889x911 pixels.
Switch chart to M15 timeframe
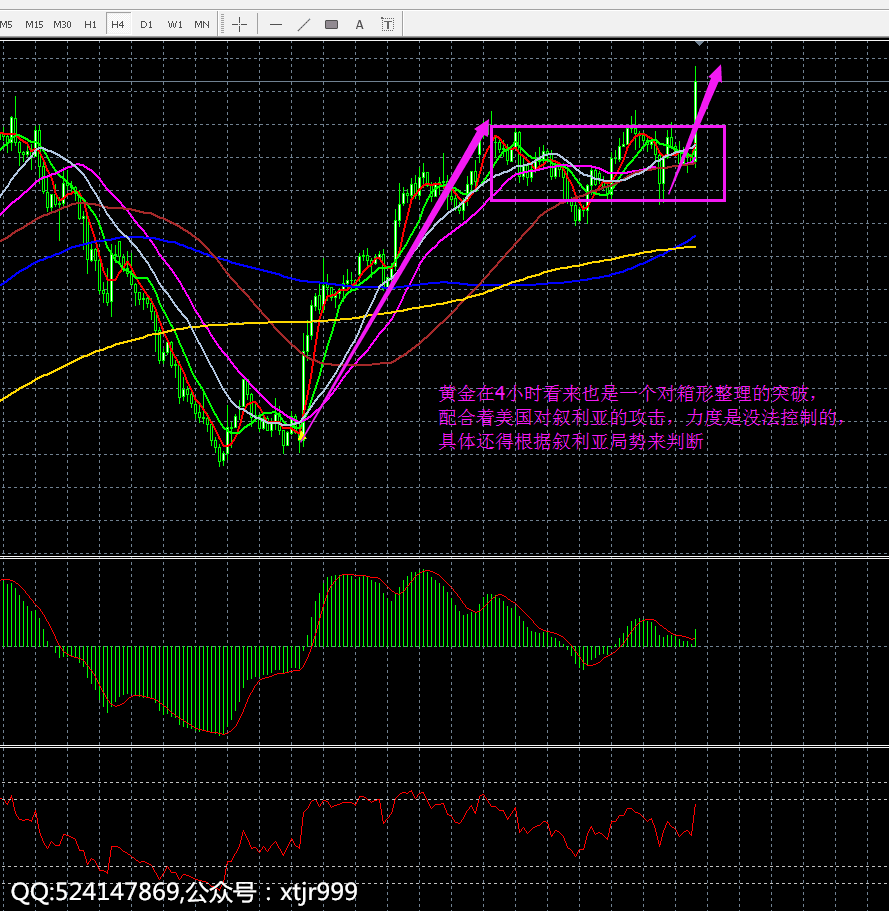34,24
